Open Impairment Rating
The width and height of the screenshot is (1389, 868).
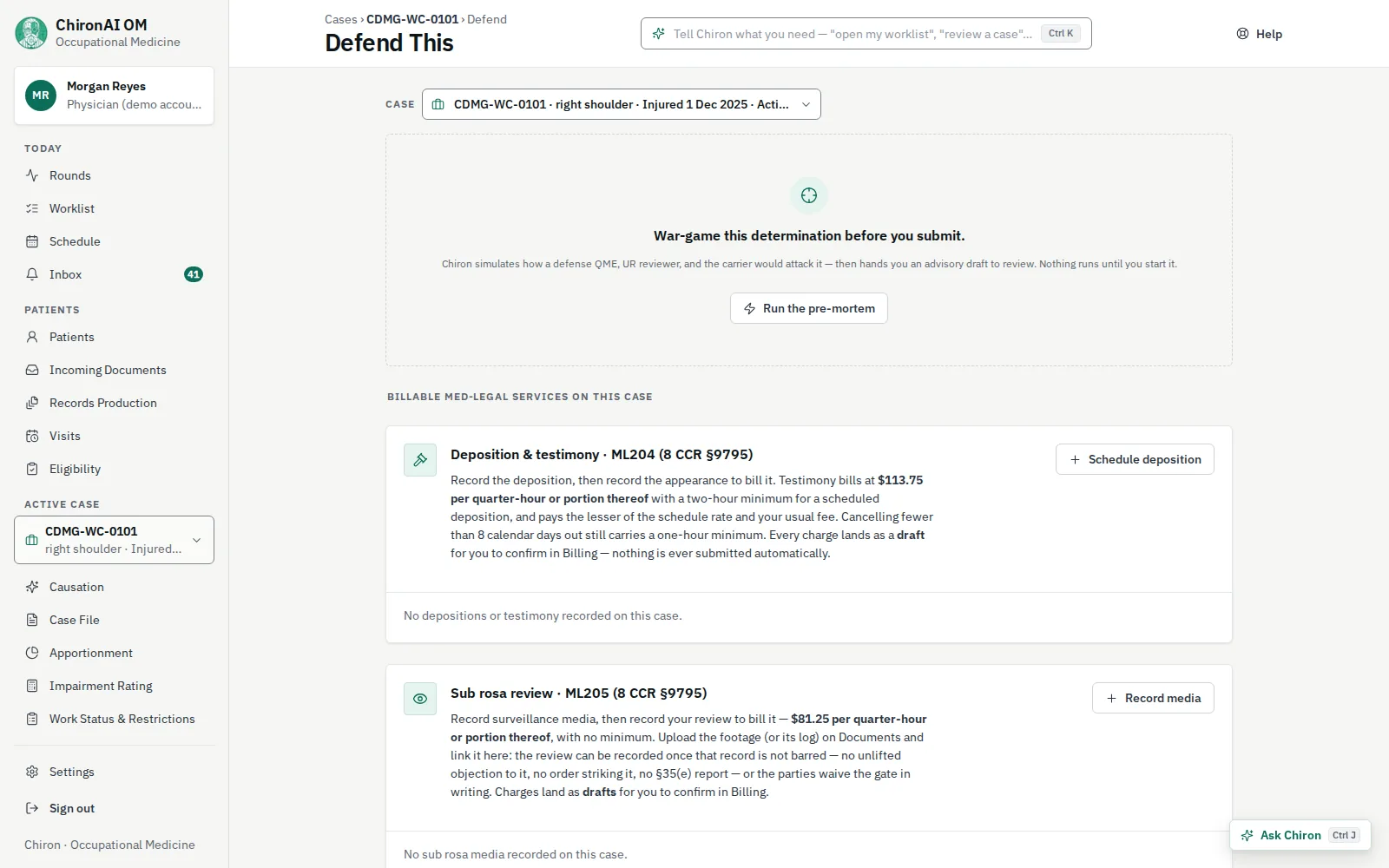coord(114,686)
